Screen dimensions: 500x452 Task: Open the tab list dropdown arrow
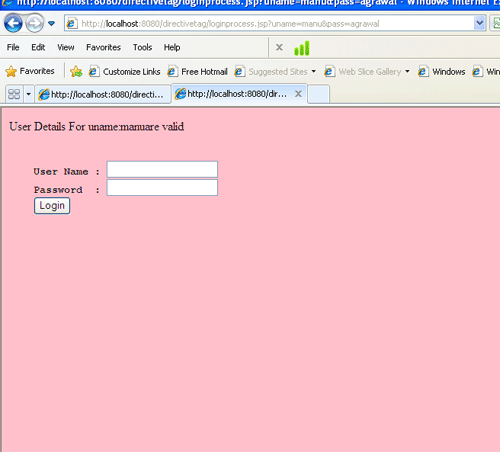tap(28, 94)
